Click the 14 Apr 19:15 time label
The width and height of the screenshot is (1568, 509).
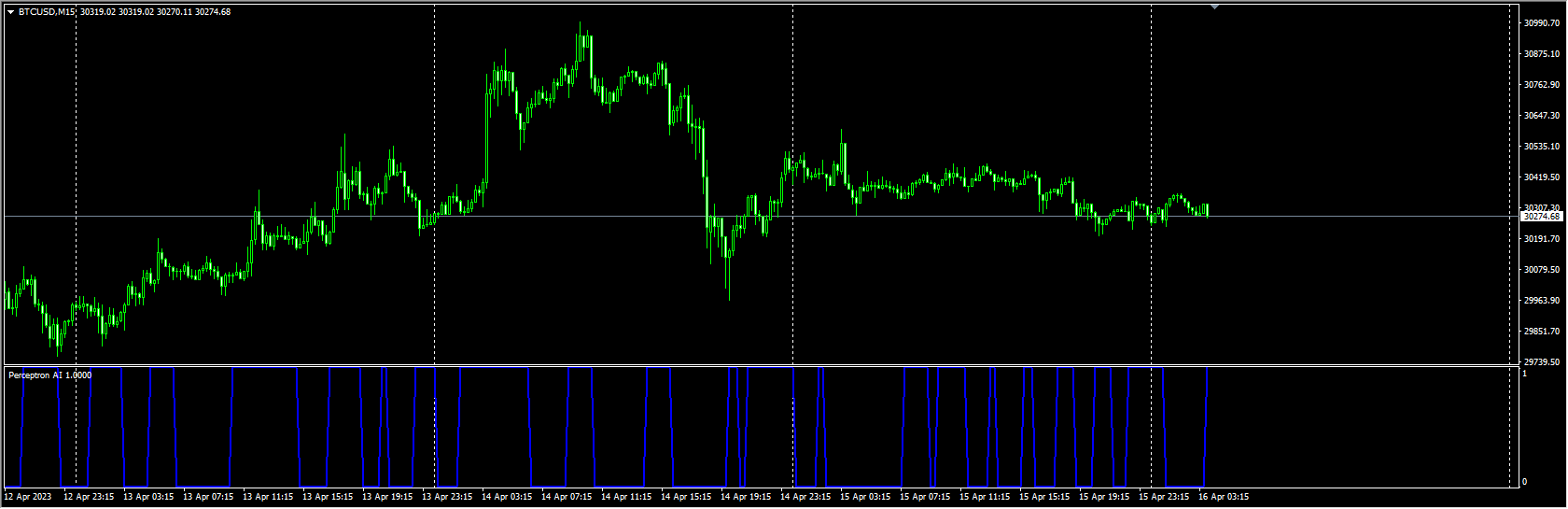click(x=746, y=497)
